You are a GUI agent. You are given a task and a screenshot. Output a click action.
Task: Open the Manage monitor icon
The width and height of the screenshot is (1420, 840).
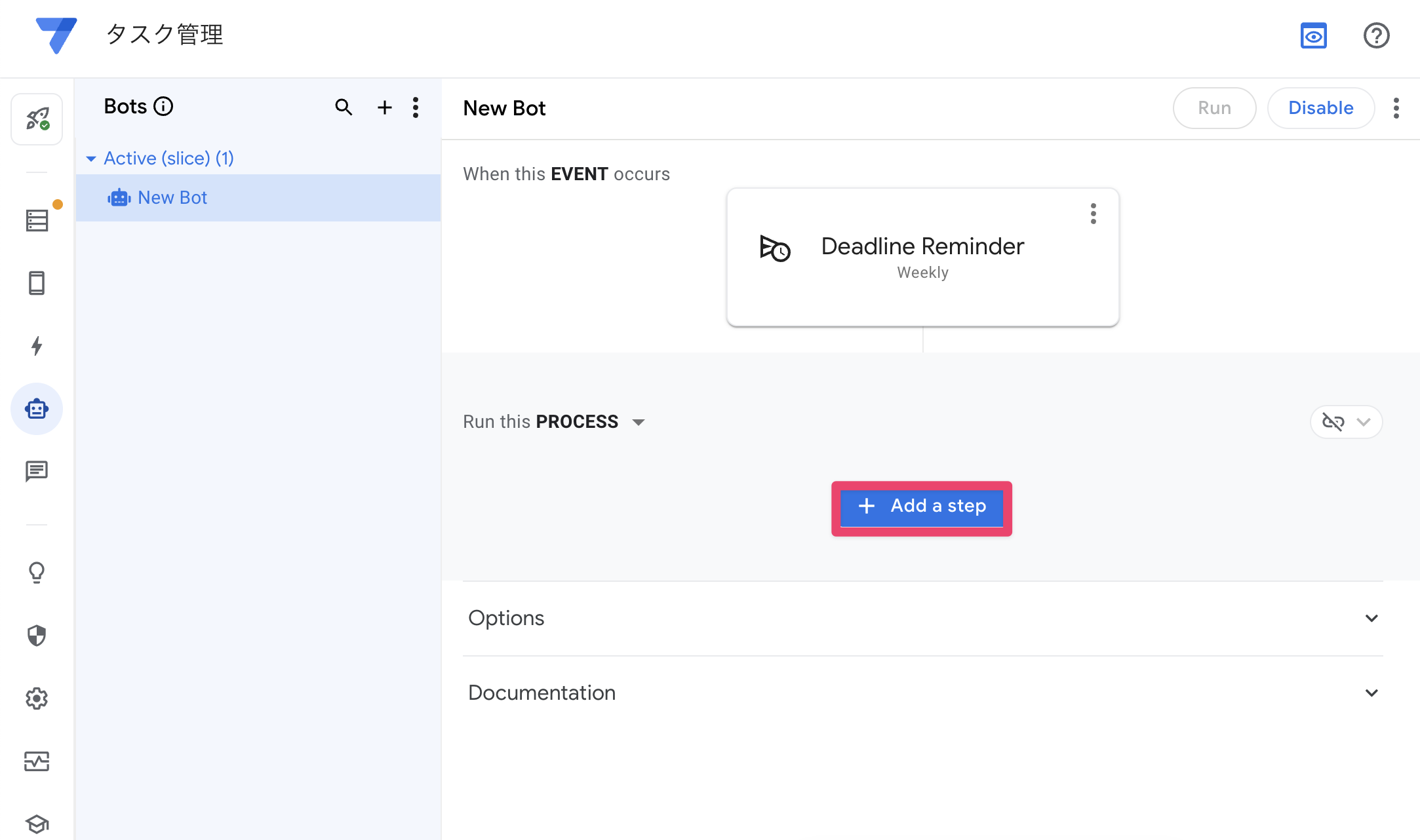(x=37, y=761)
